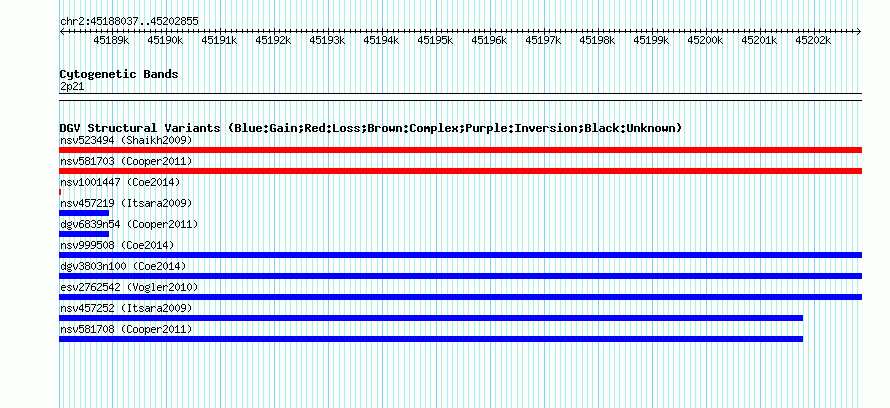Click the 45191k ruler tick label
Screen dimensions: 890x408
click(220, 40)
